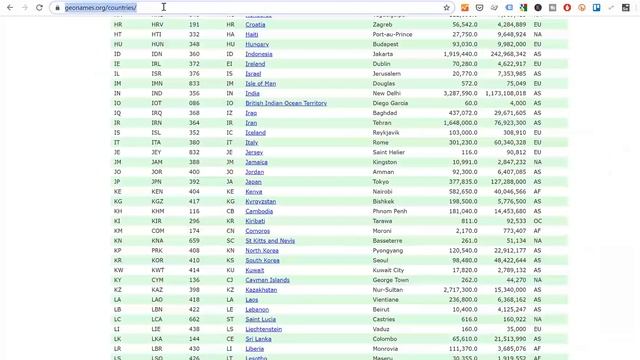The image size is (640, 360).
Task: Open the Liechtenstein country link
Action: point(263,329)
